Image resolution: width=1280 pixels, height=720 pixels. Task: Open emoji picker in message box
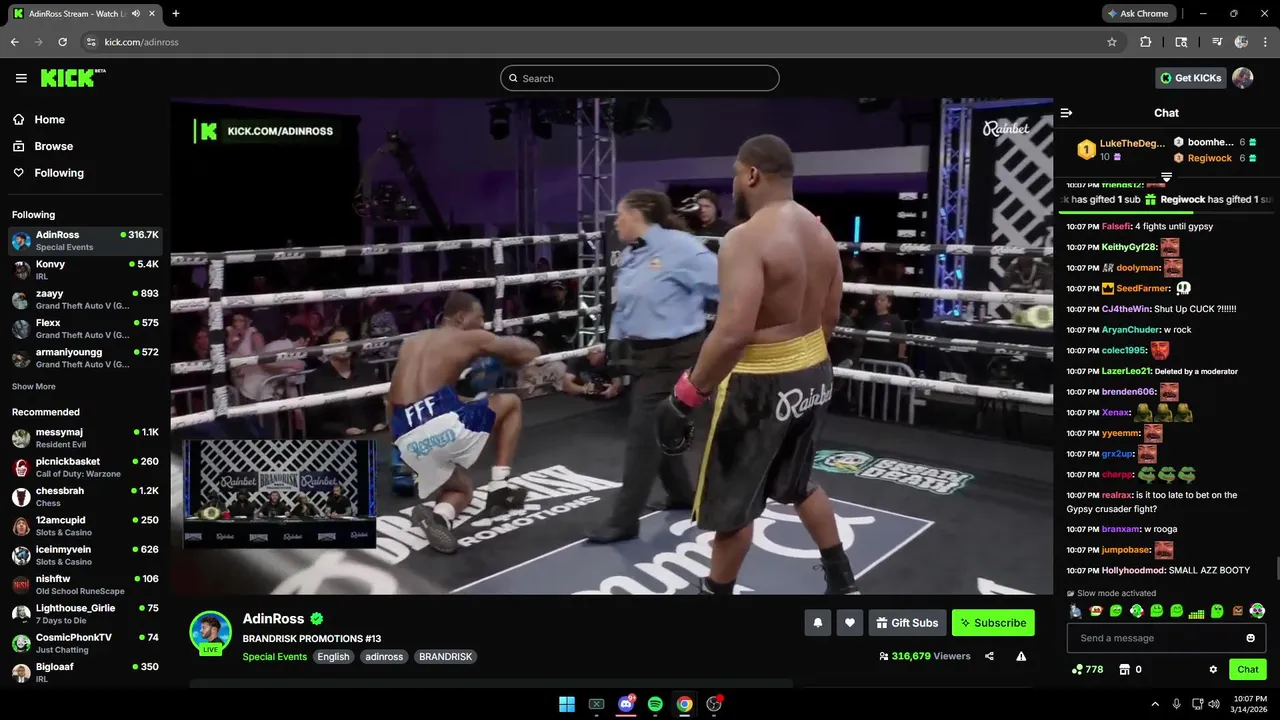pyautogui.click(x=1250, y=638)
